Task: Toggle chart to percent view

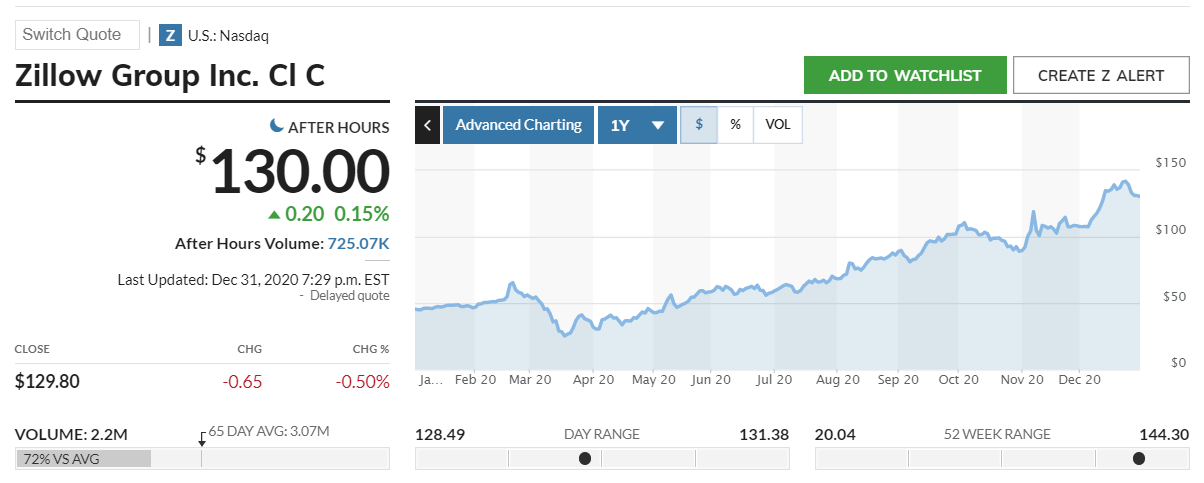Action: [735, 125]
